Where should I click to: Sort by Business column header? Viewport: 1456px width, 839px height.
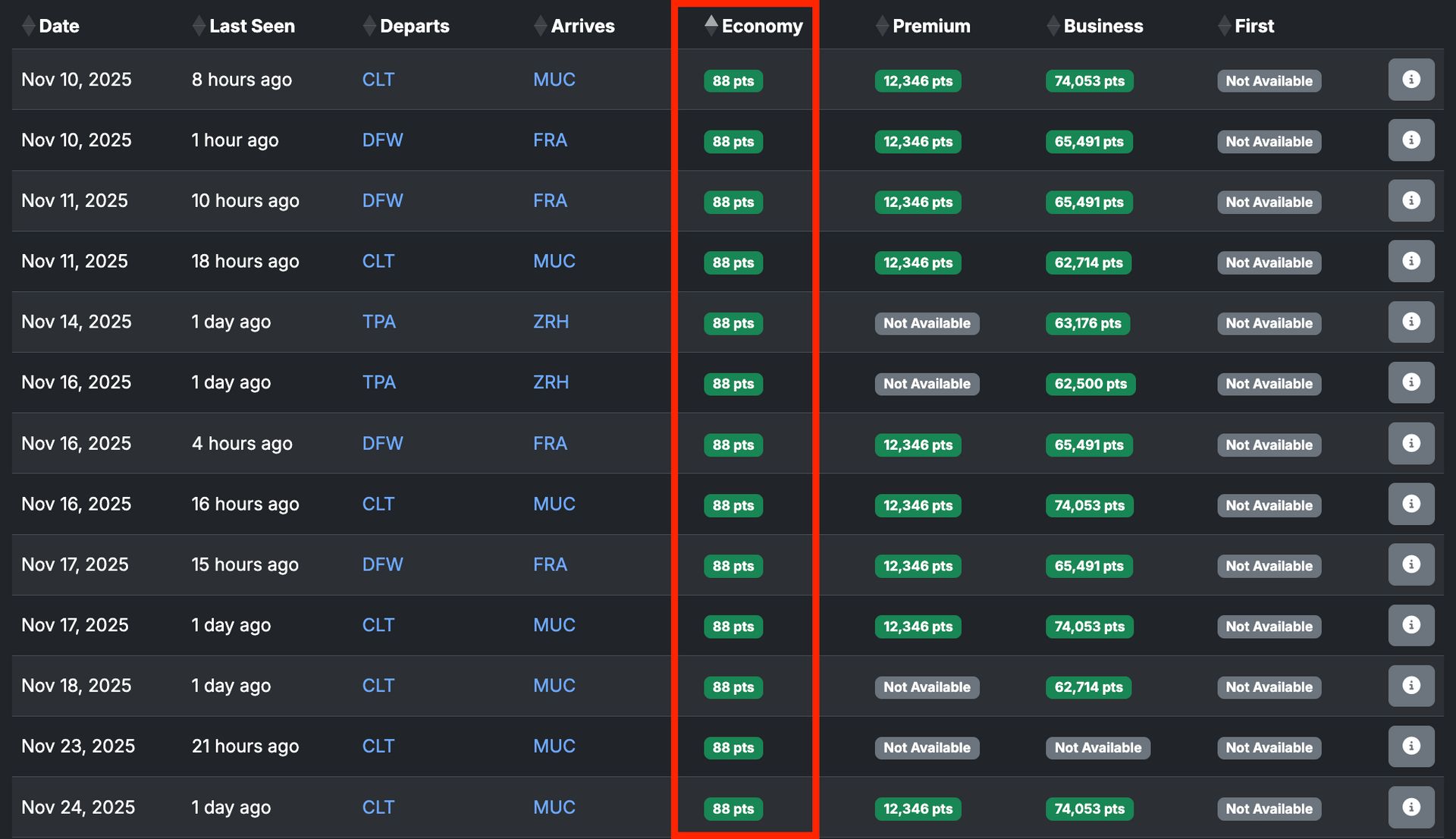point(1103,26)
